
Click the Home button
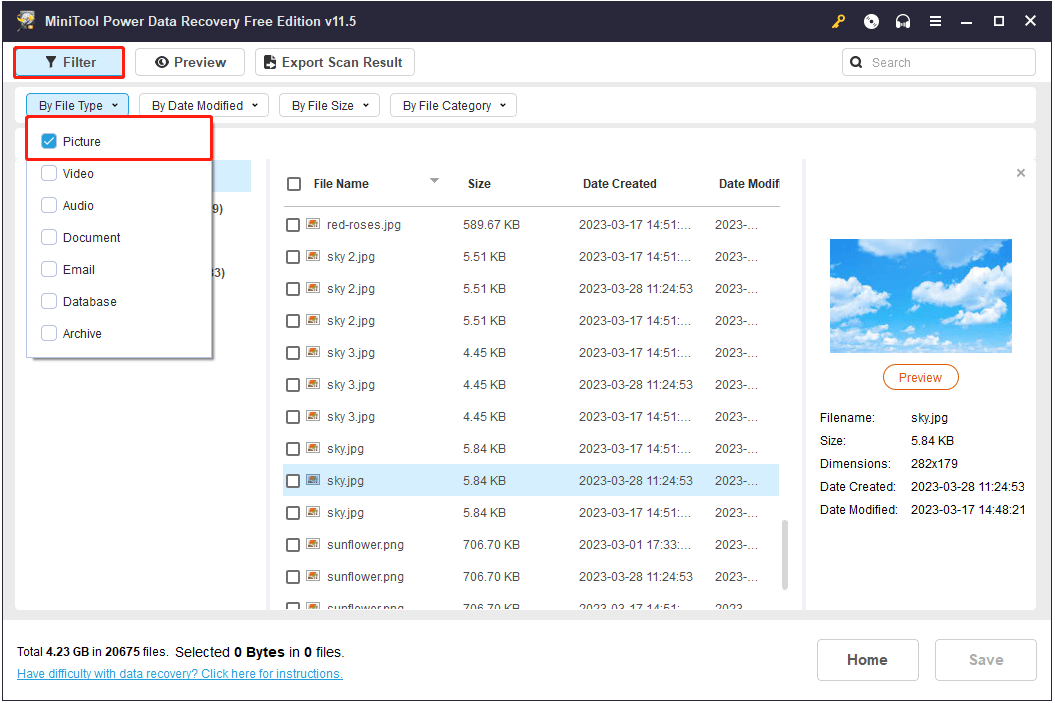(x=867, y=660)
